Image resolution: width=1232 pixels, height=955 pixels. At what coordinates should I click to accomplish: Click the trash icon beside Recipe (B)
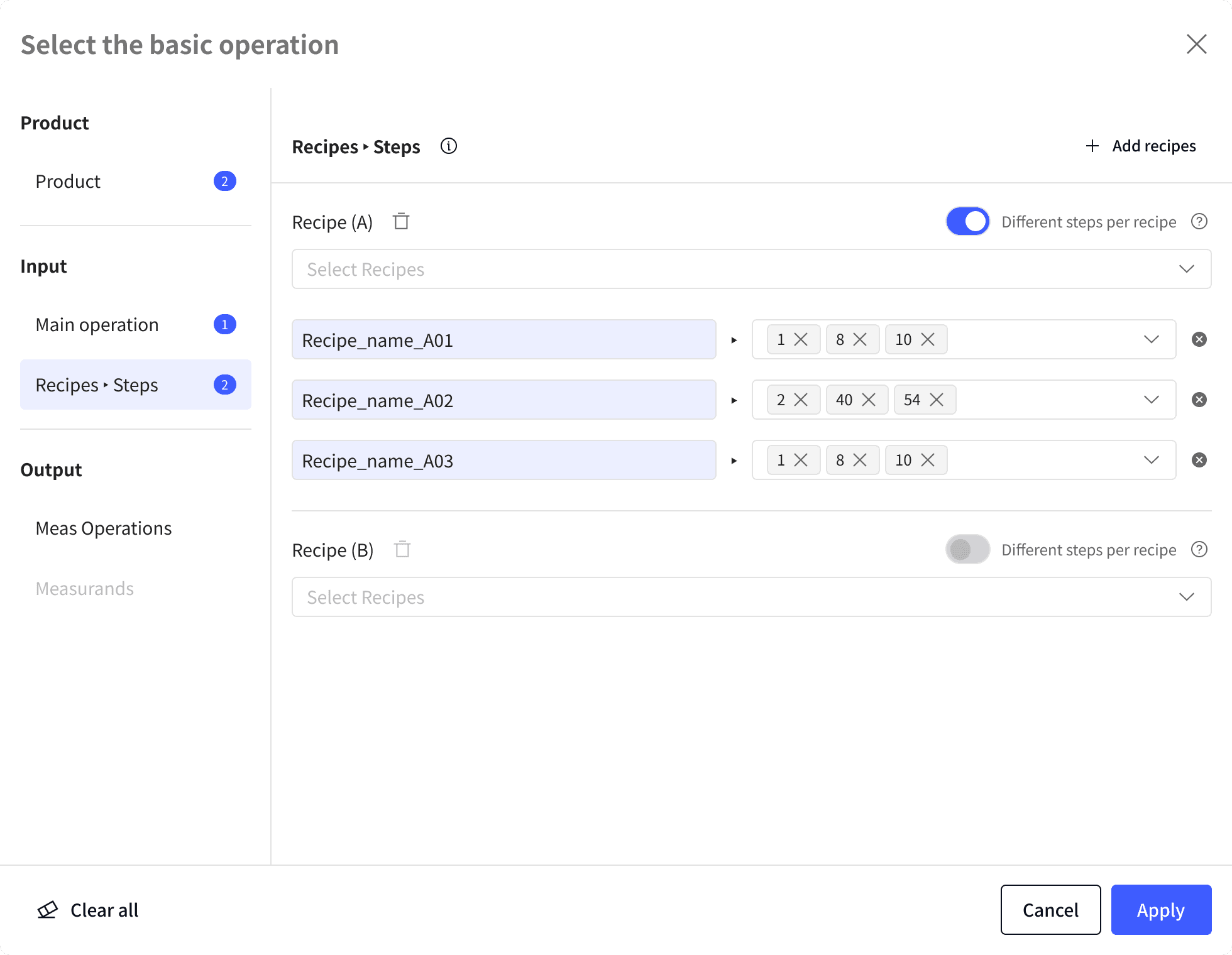402,550
